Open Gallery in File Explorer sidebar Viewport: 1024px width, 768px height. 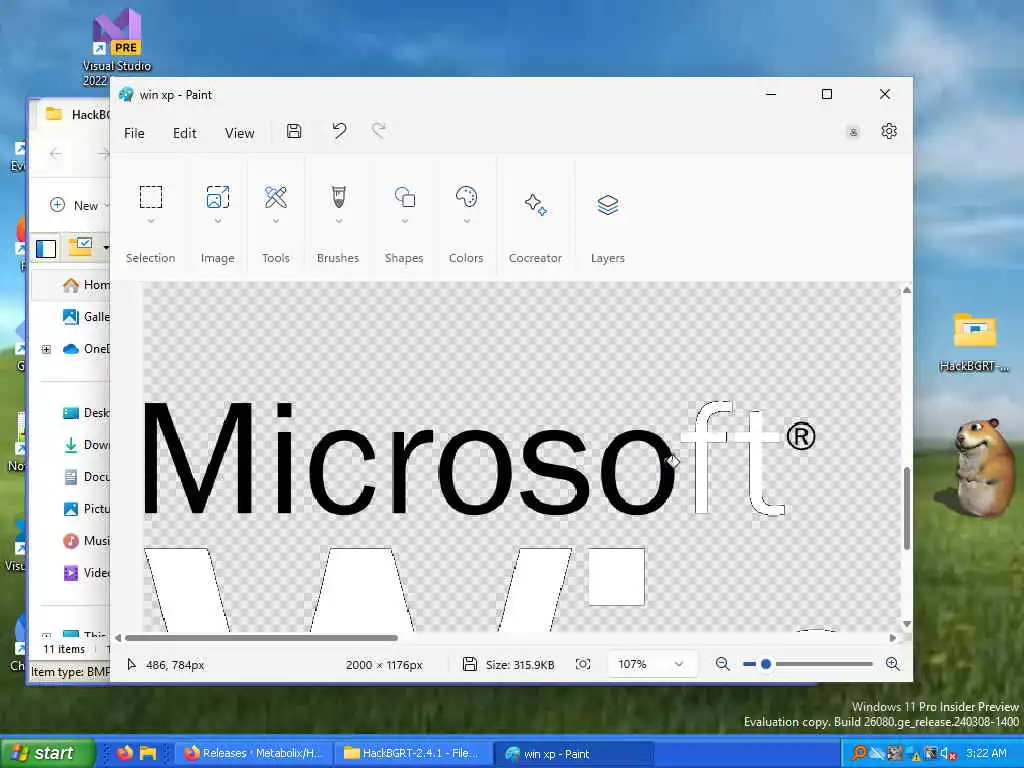click(87, 317)
